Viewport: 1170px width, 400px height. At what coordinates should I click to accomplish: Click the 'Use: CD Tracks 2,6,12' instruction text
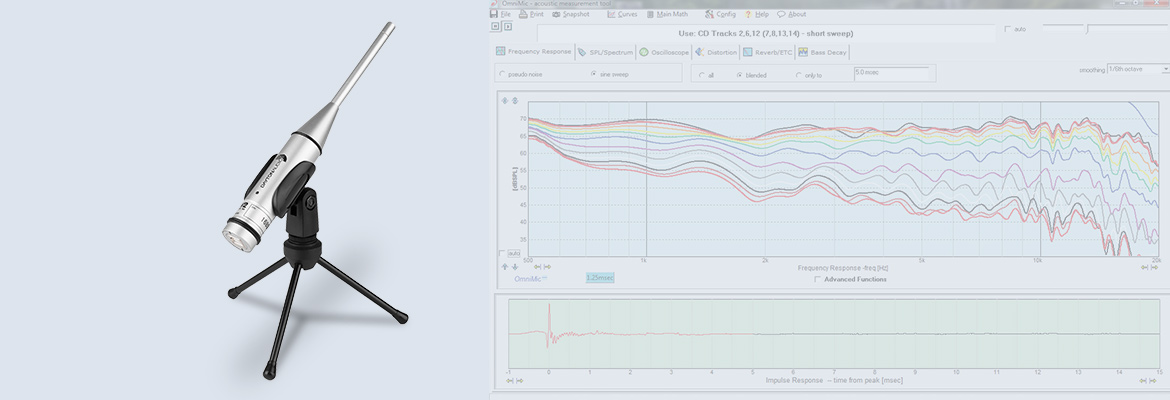click(x=766, y=34)
